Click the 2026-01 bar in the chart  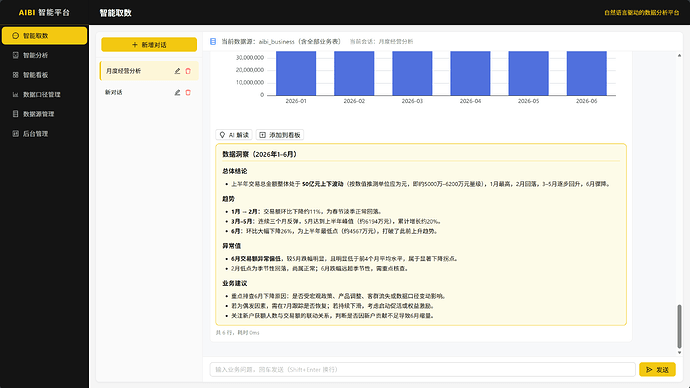[296, 73]
